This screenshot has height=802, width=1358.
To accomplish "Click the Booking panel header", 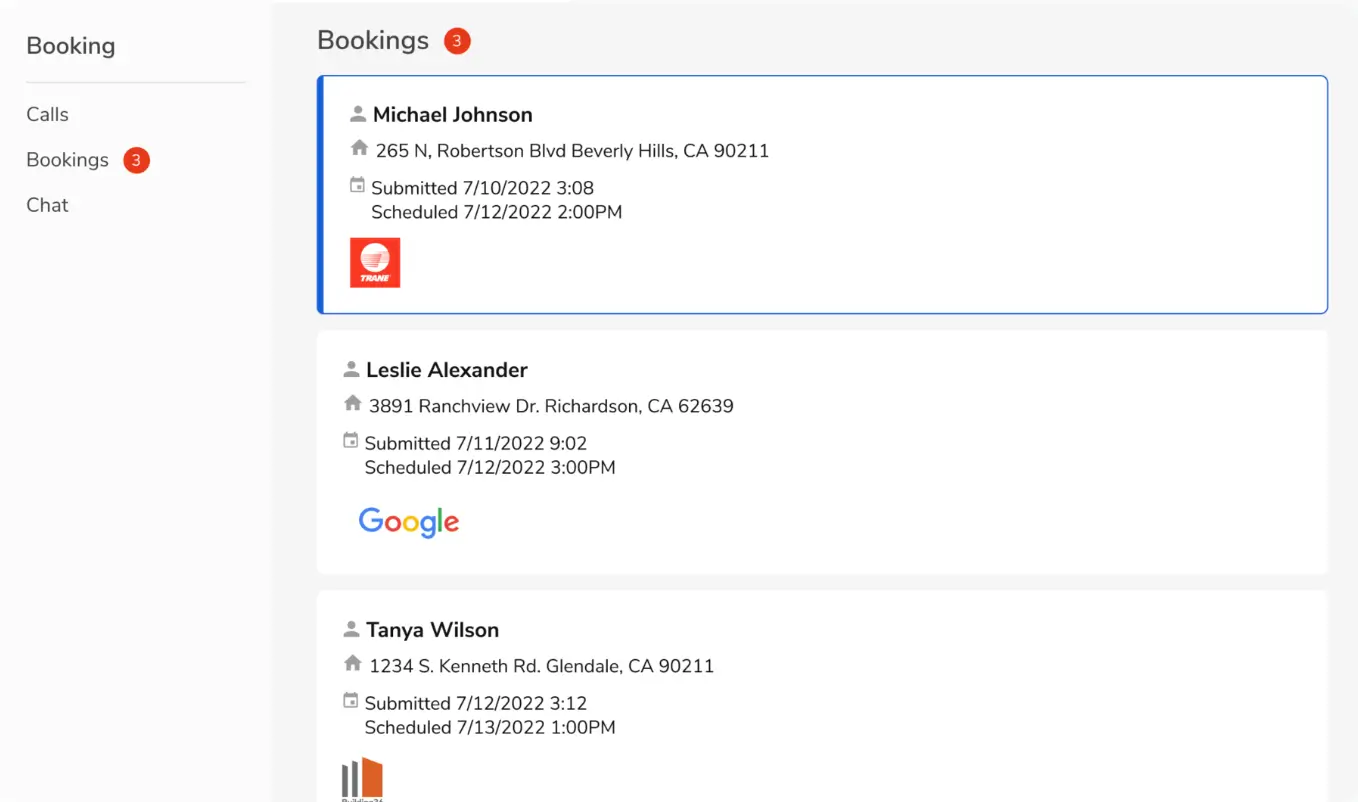I will click(x=70, y=45).
